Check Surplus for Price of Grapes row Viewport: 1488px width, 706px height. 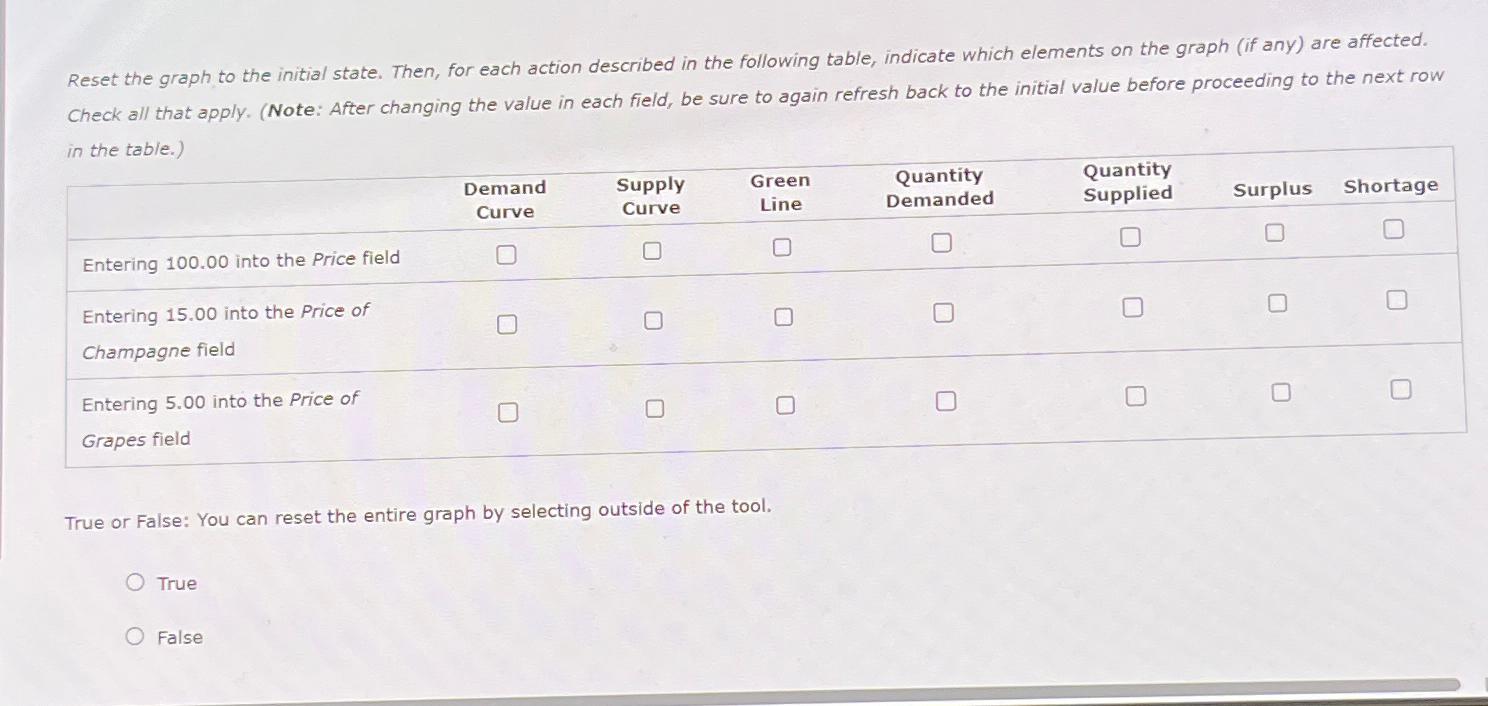coord(1280,392)
